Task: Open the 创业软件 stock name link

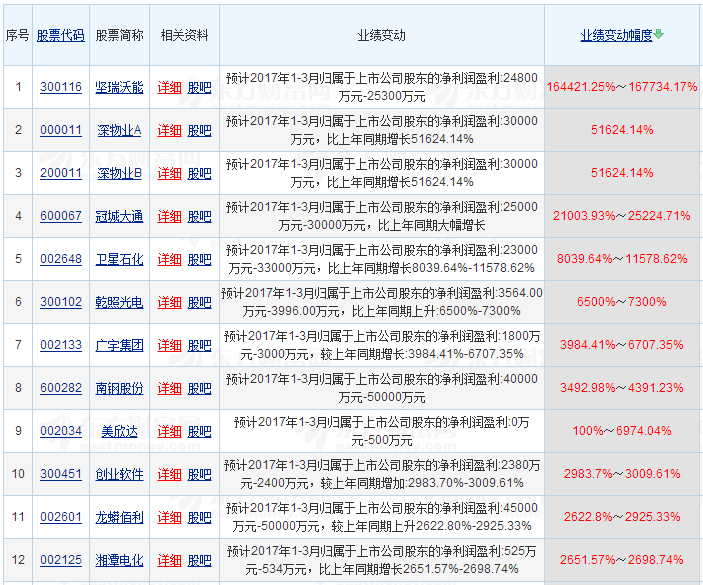Action: point(119,474)
